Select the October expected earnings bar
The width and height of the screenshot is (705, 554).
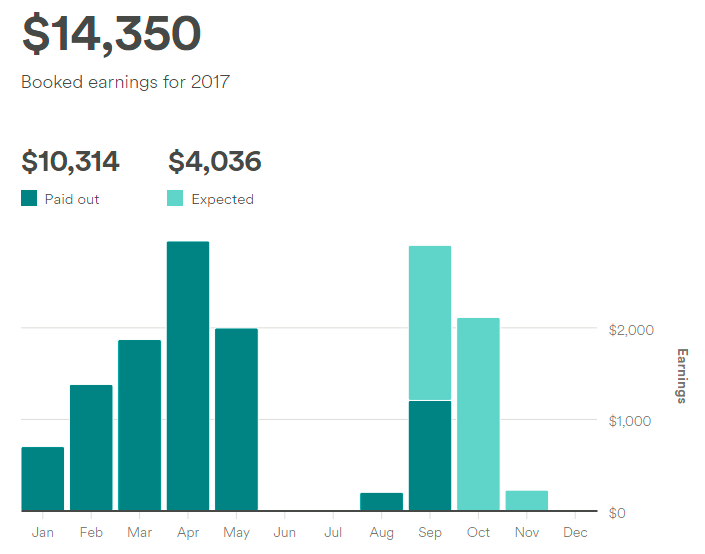coord(478,414)
